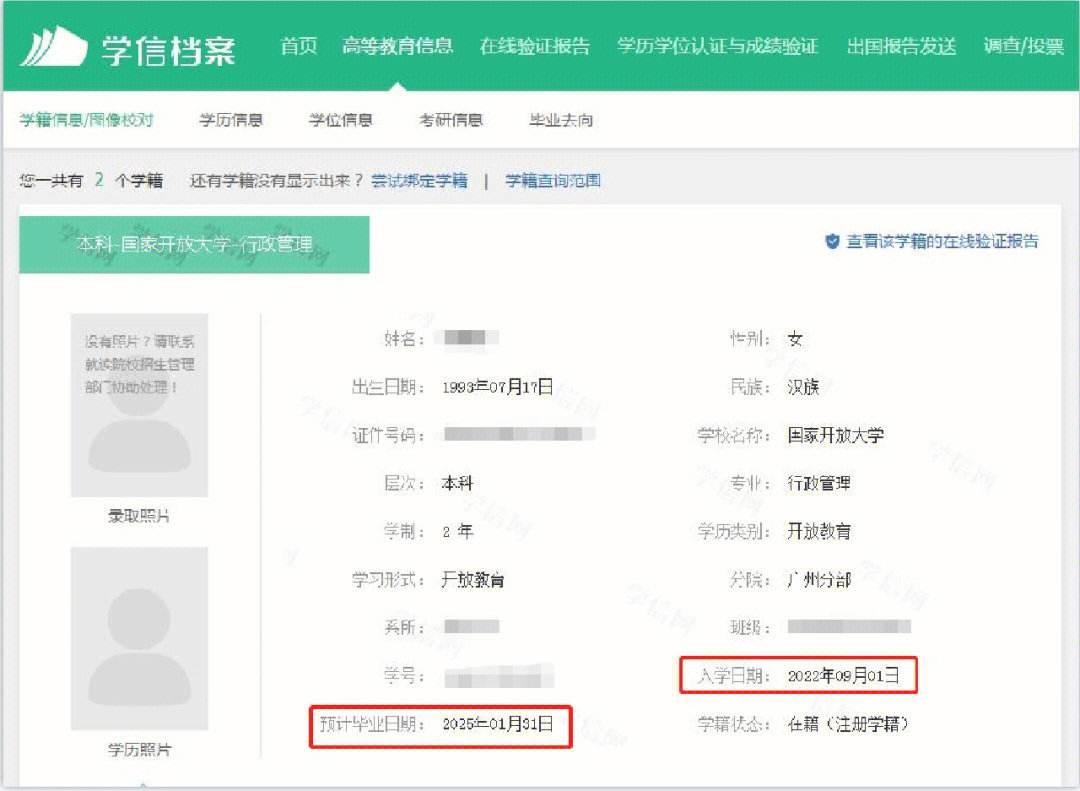Open the 首页 navigation item

coord(302,45)
